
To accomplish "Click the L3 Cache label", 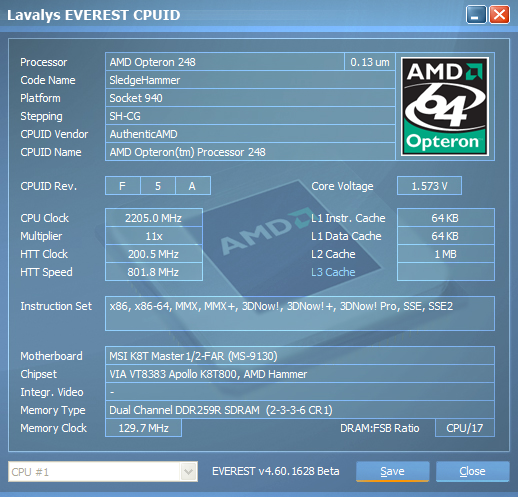I will (333, 272).
